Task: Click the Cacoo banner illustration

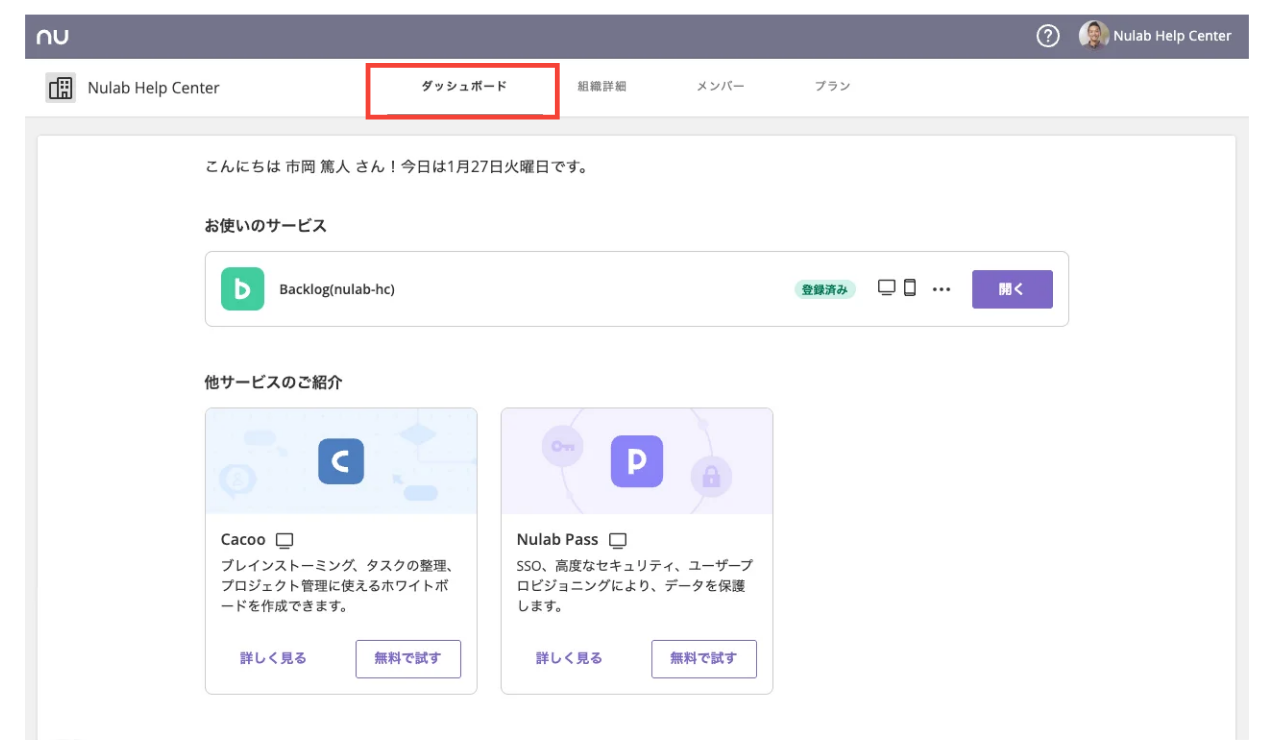Action: click(341, 461)
